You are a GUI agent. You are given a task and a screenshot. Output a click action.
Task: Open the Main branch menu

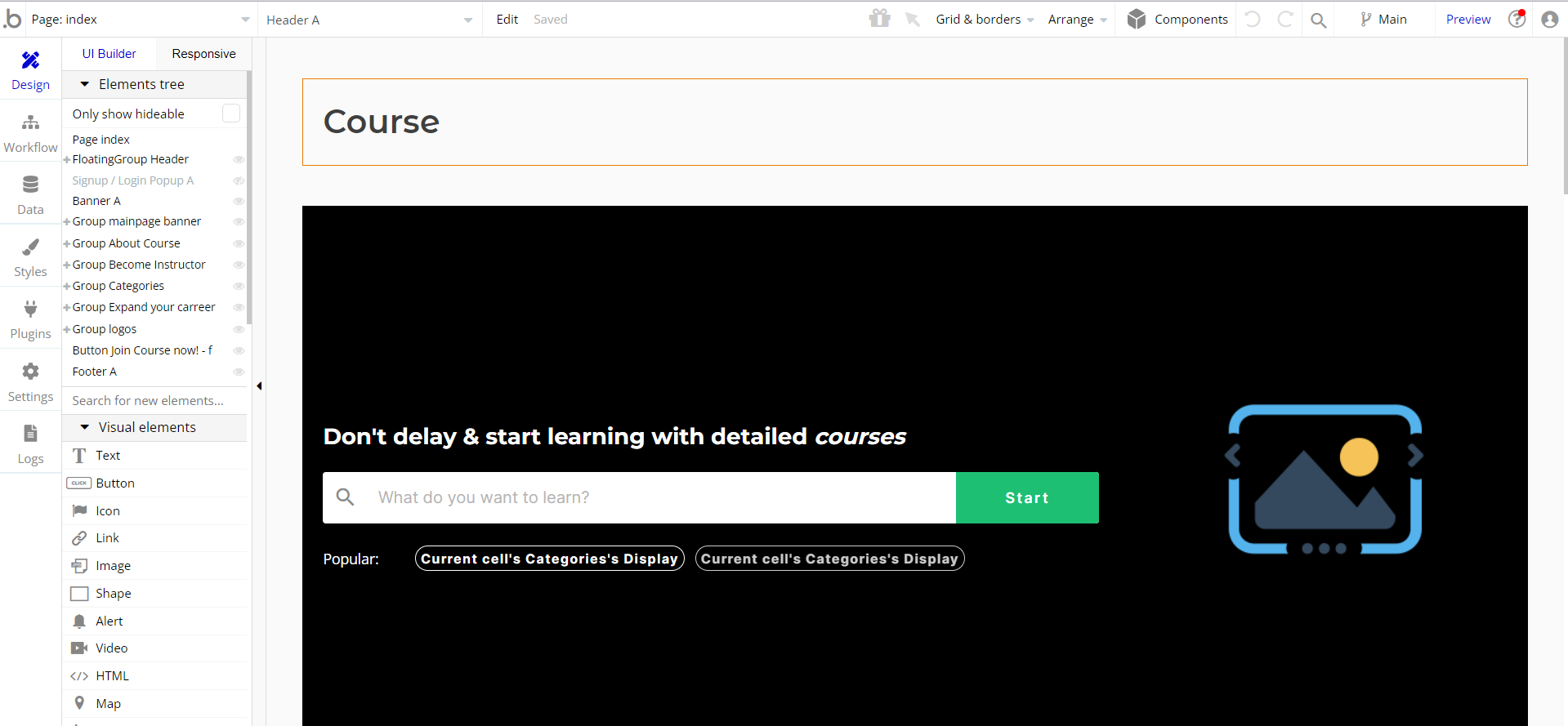click(1383, 20)
